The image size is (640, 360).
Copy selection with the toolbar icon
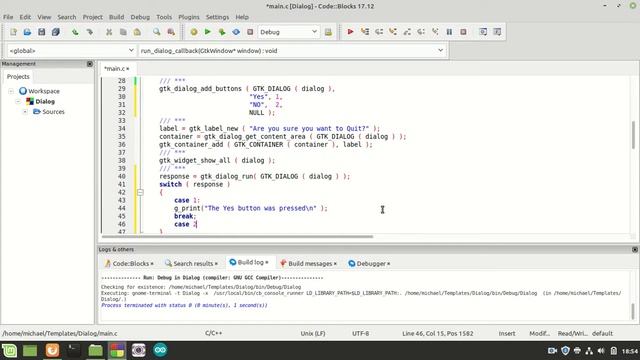[x=123, y=32]
